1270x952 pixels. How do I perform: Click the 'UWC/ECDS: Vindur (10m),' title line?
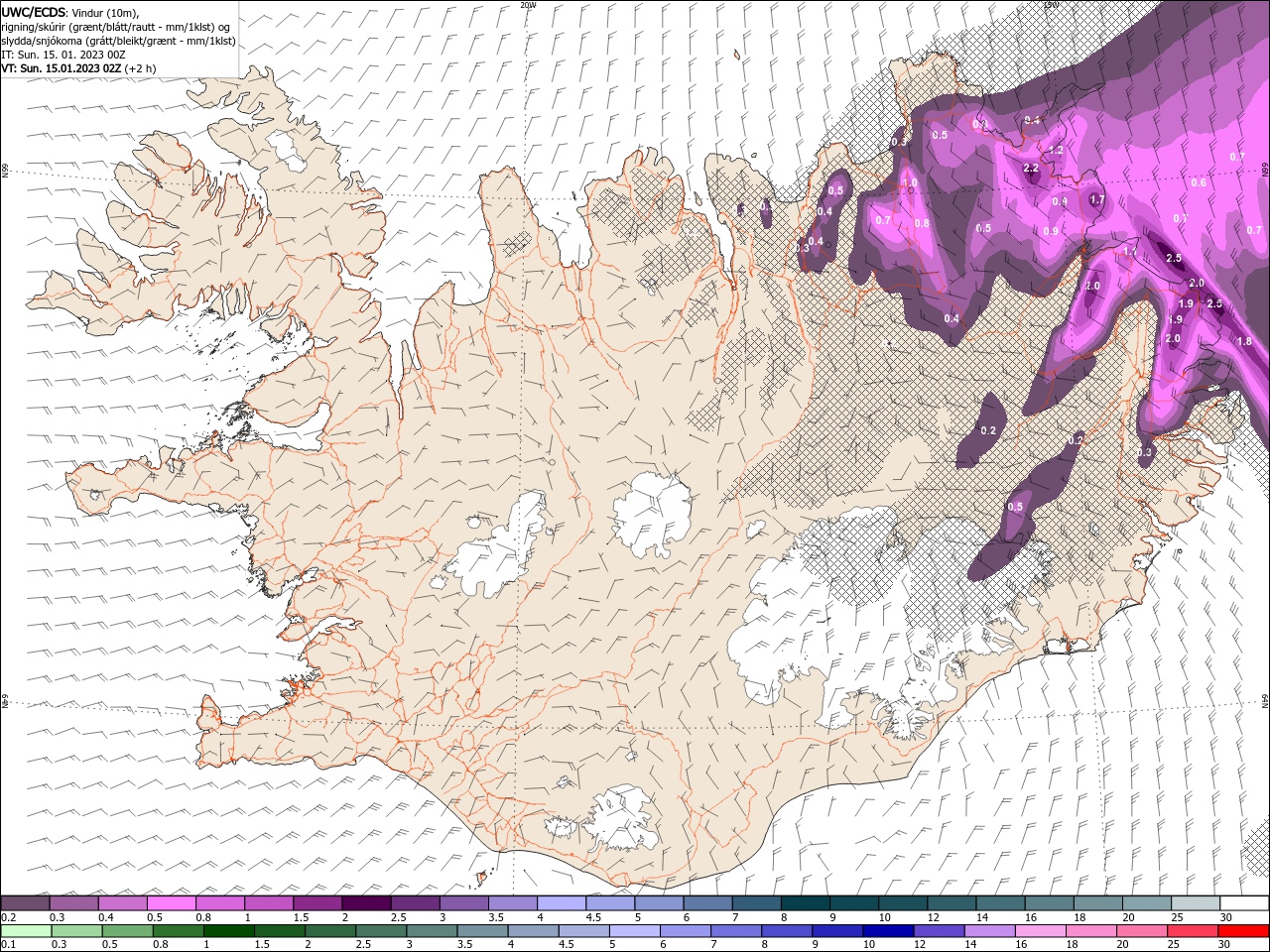70,12
